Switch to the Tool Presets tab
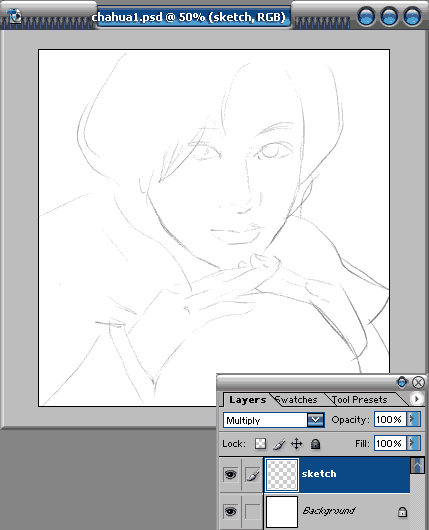The width and height of the screenshot is (429, 530). (359, 400)
